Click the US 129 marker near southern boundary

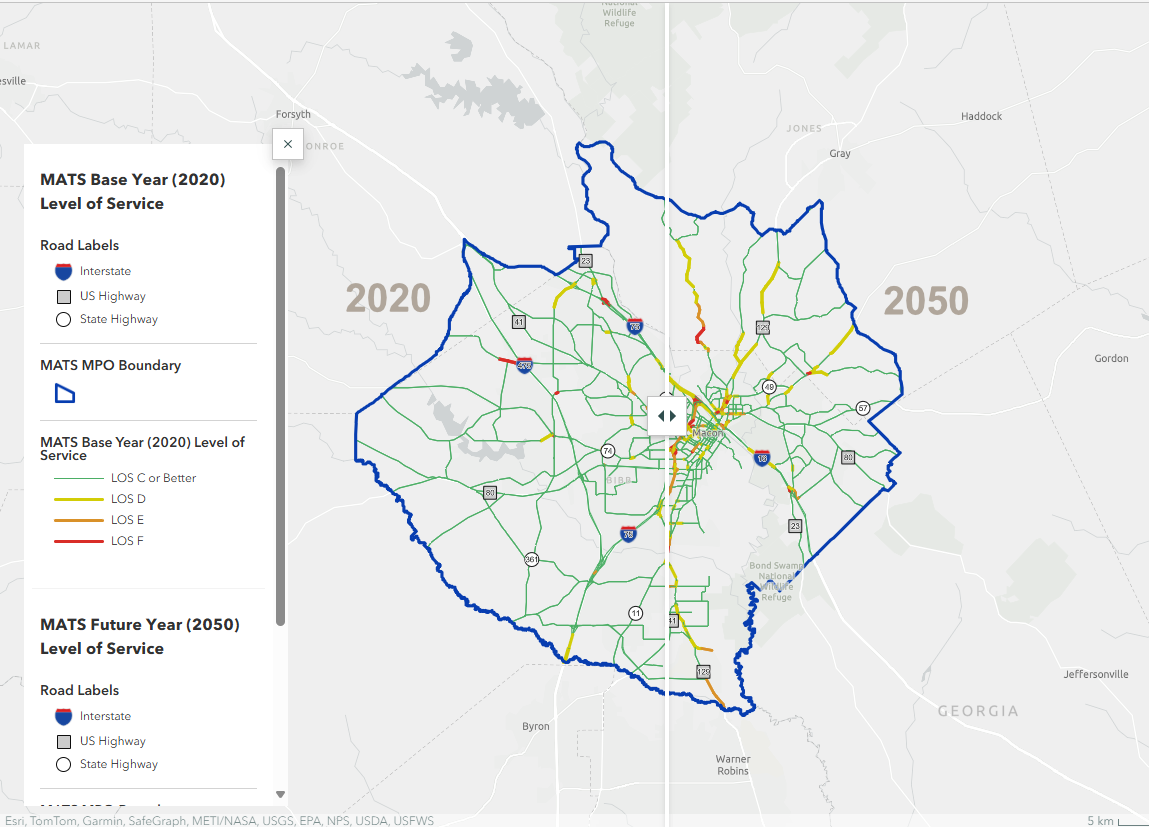703,672
